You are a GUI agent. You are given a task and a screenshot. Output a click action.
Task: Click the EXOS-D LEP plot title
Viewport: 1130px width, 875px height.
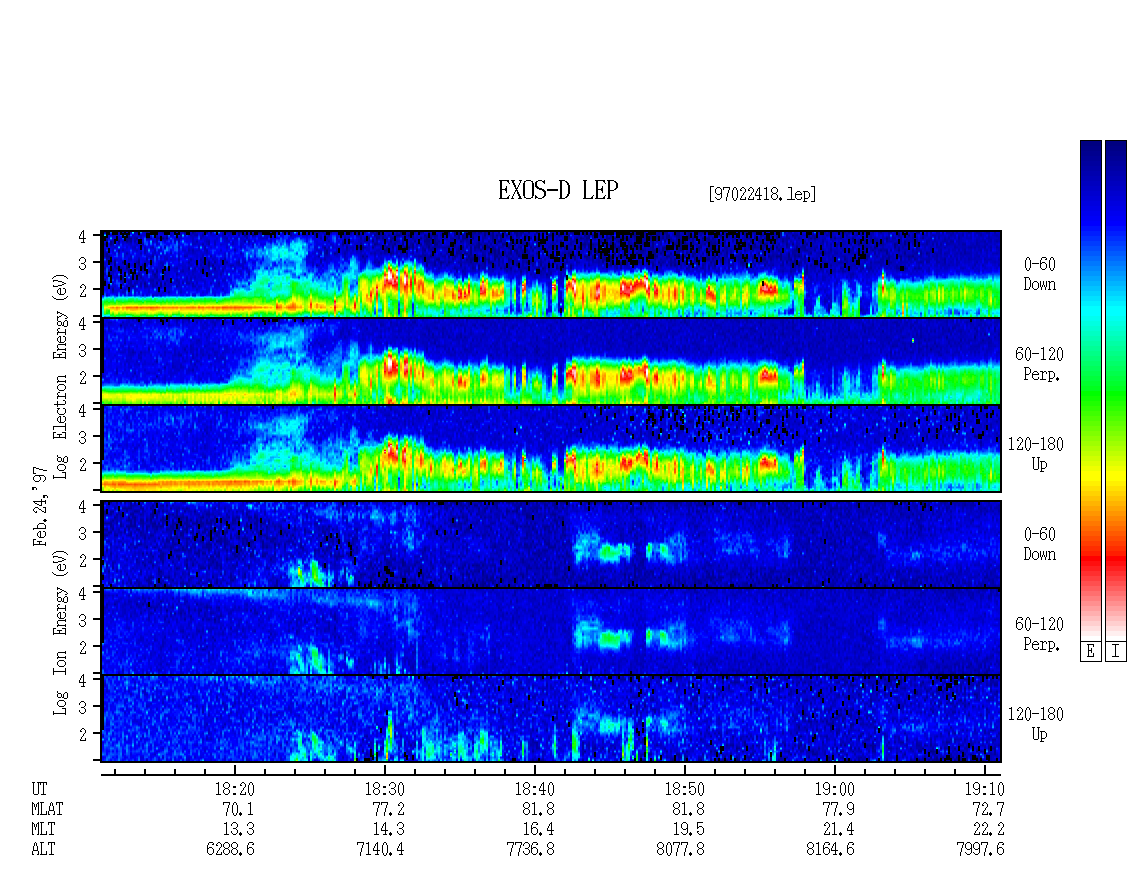pos(558,190)
